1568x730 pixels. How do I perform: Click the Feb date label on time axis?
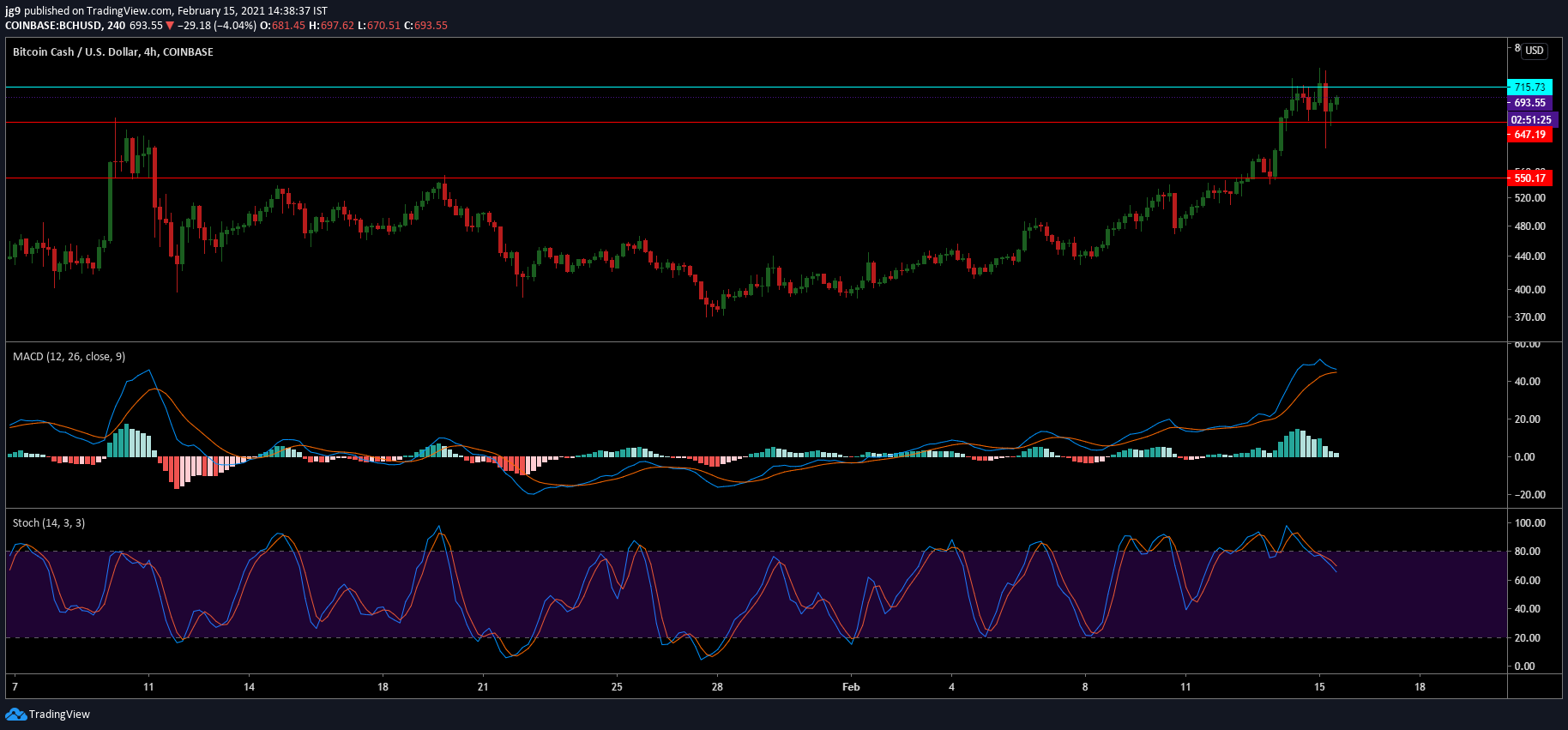[851, 687]
